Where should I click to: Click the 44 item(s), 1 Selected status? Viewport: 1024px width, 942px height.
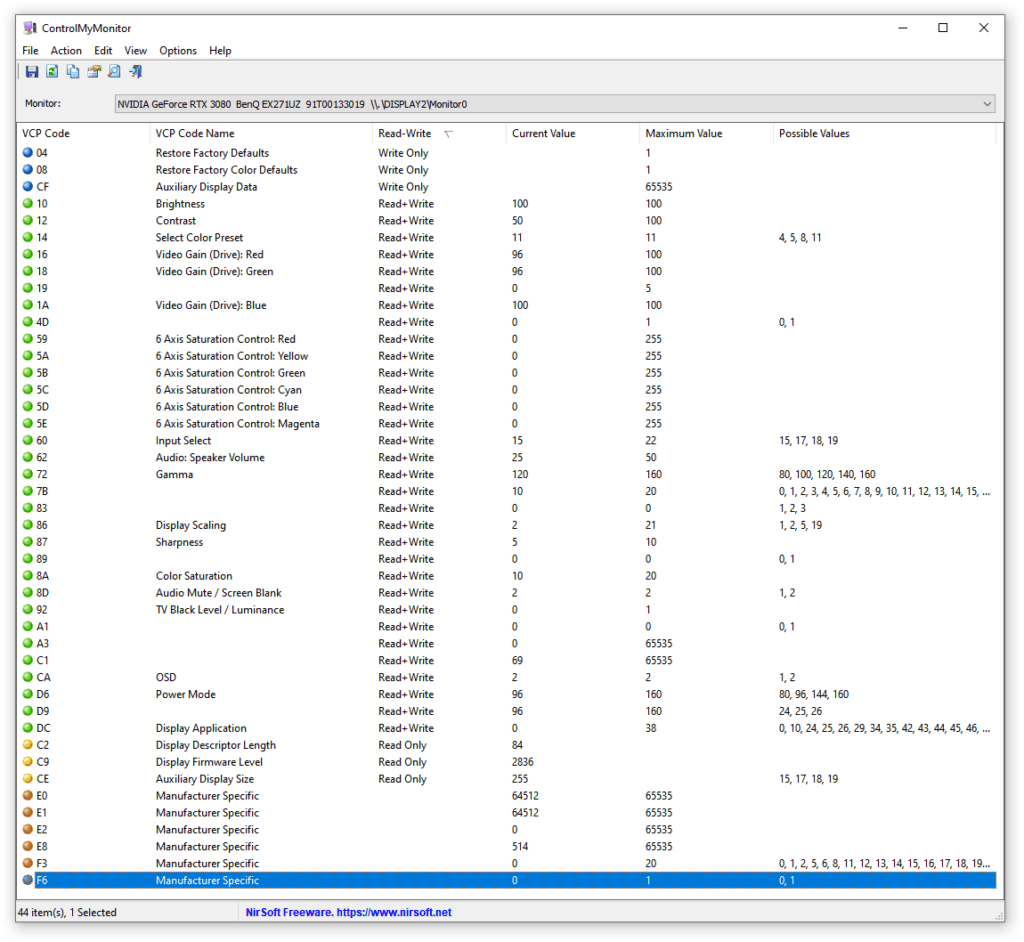(x=67, y=912)
